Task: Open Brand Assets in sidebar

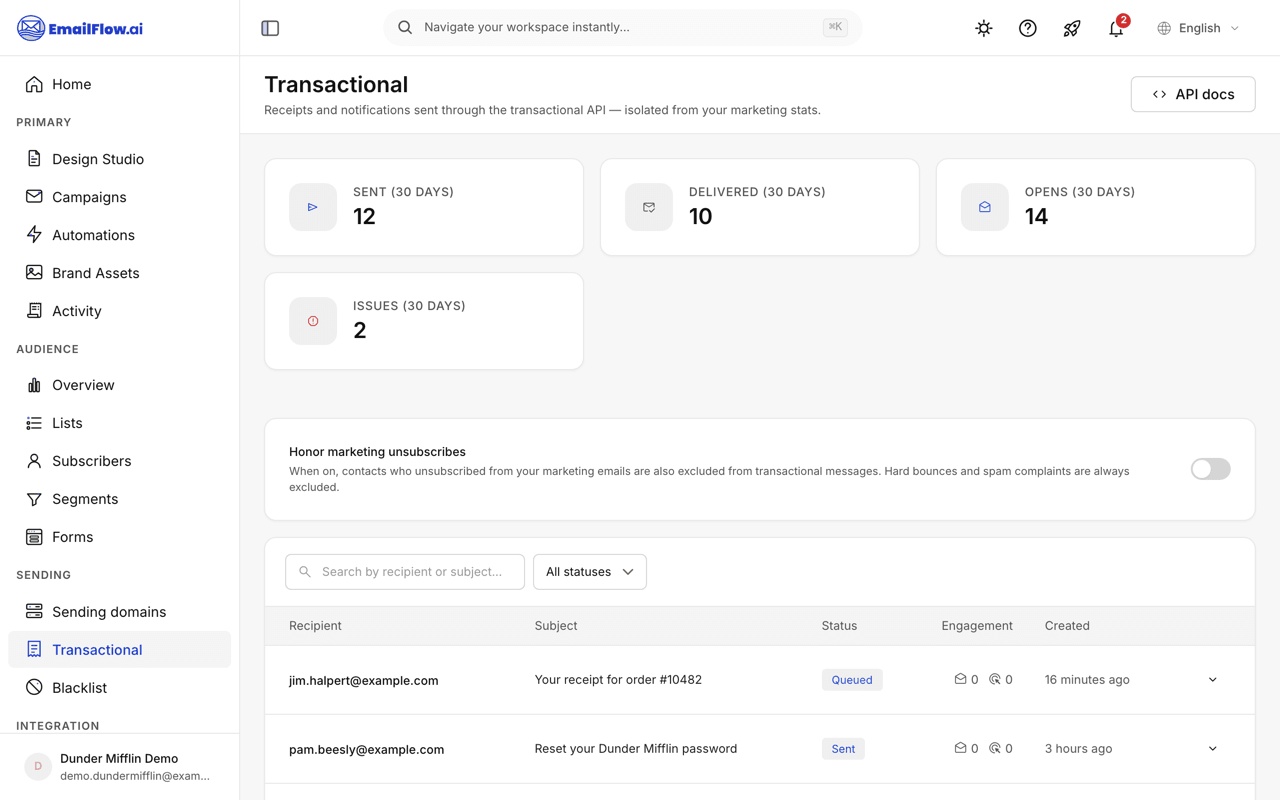Action: pyautogui.click(x=119, y=273)
